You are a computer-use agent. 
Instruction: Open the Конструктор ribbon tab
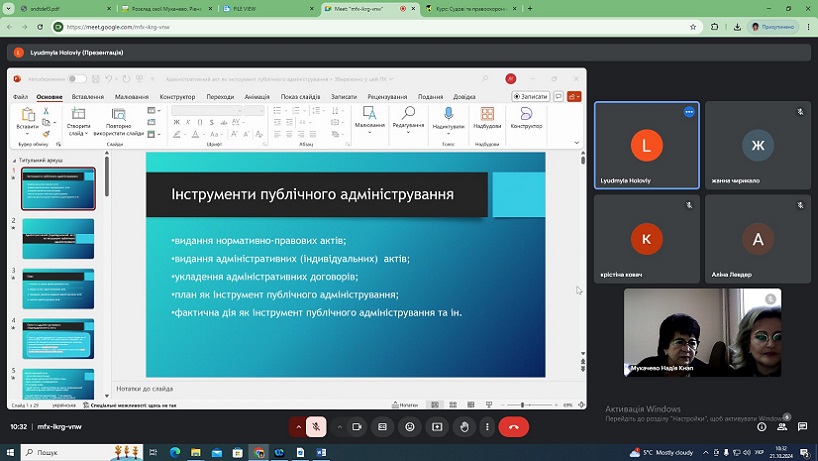click(177, 96)
